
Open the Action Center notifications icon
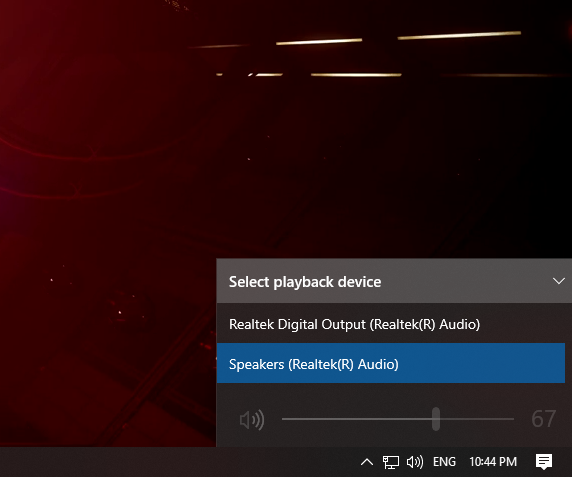click(544, 462)
